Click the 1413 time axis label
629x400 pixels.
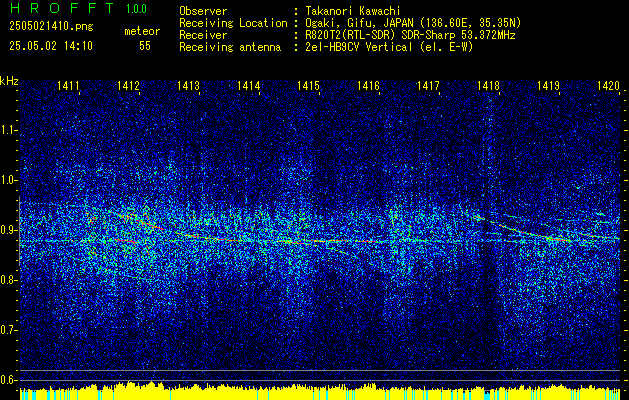189,85
